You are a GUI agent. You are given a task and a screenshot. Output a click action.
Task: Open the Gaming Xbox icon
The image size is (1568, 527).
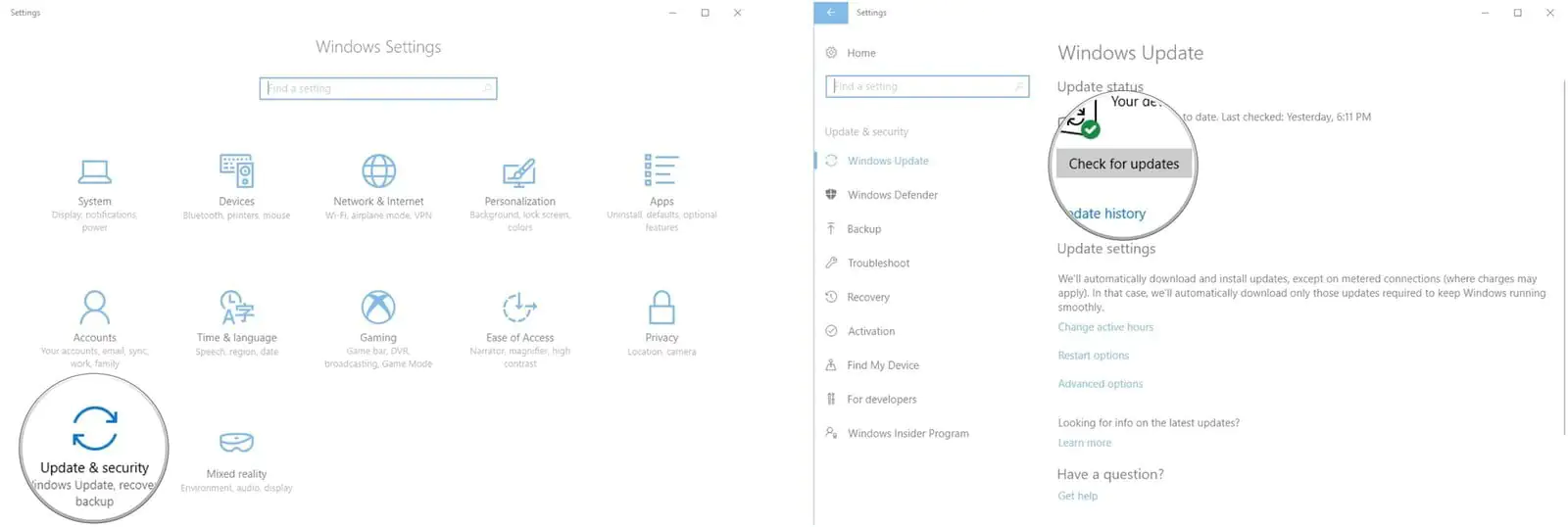(x=378, y=308)
